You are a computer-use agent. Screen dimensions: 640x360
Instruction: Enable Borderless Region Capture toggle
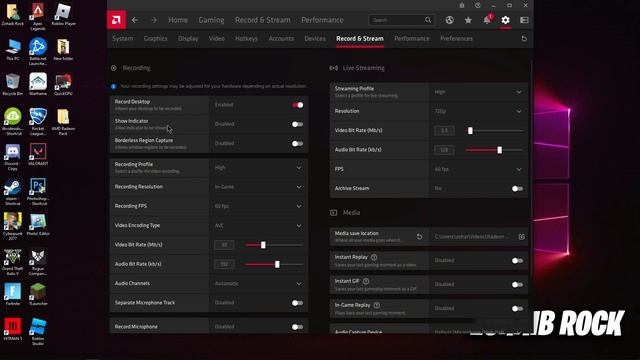298,144
